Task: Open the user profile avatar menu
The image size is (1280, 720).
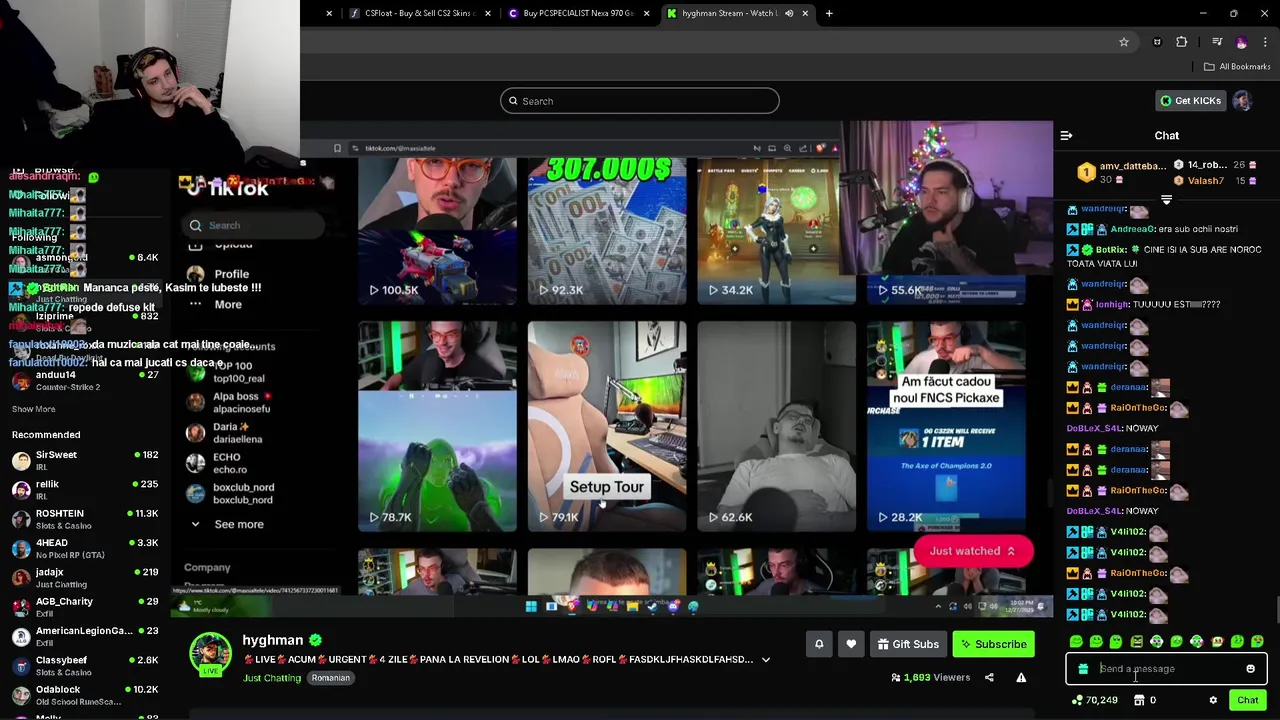Action: (1242, 101)
